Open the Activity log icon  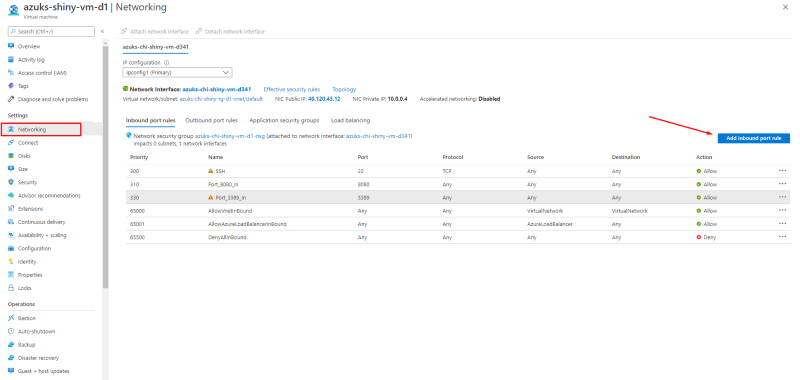(11, 60)
